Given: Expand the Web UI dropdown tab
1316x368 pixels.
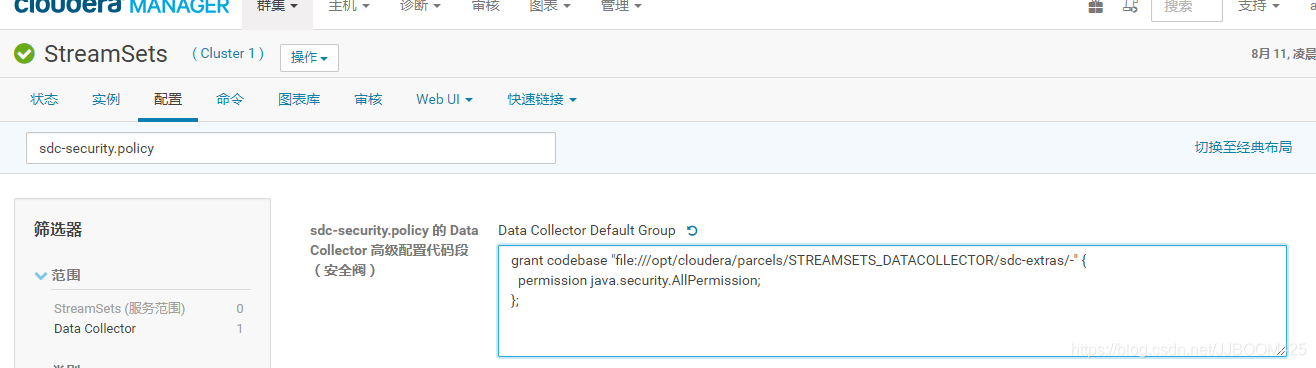Looking at the screenshot, I should tap(444, 99).
